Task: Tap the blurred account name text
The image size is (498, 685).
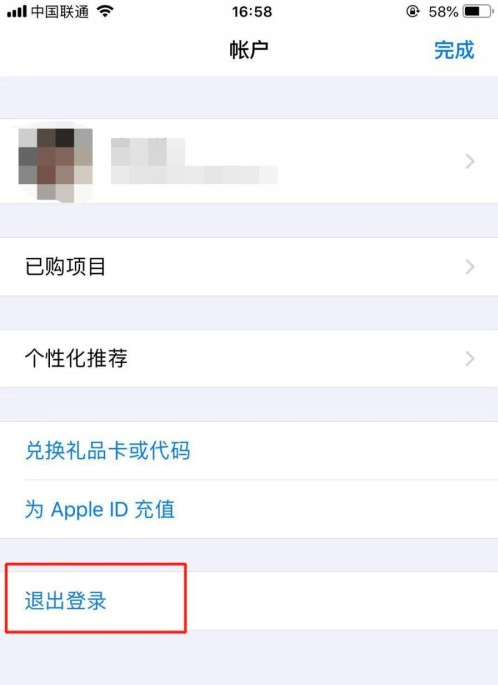Action: (148, 151)
